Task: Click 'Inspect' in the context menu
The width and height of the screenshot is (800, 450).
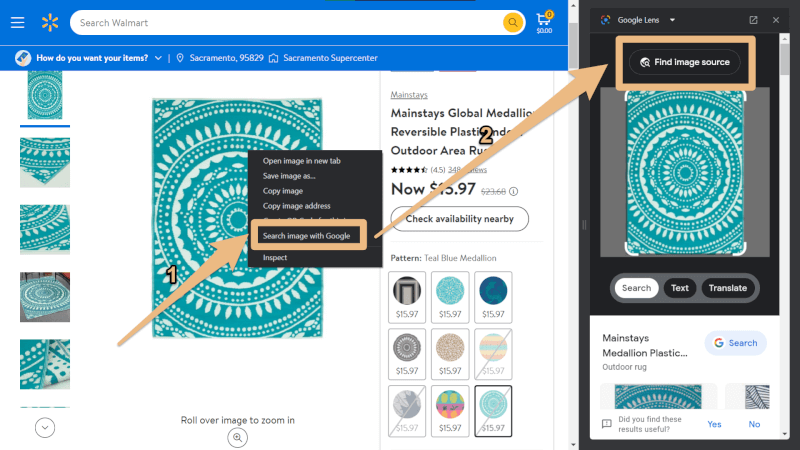Action: tap(274, 258)
